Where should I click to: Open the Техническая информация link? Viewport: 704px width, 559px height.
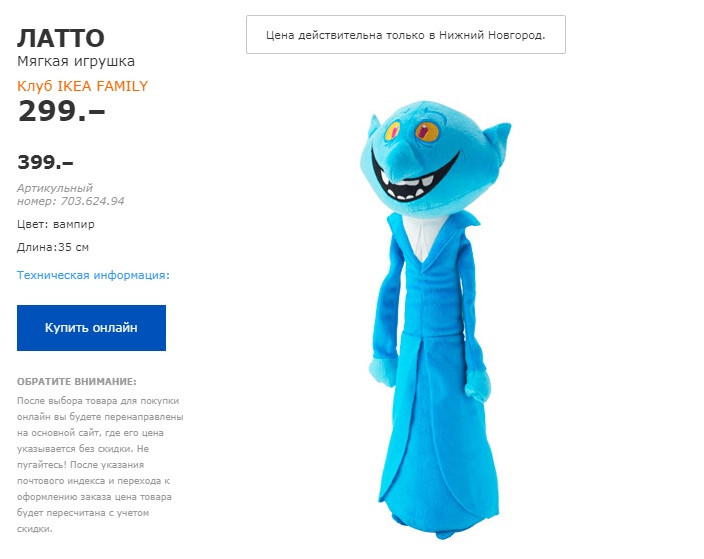tap(93, 275)
